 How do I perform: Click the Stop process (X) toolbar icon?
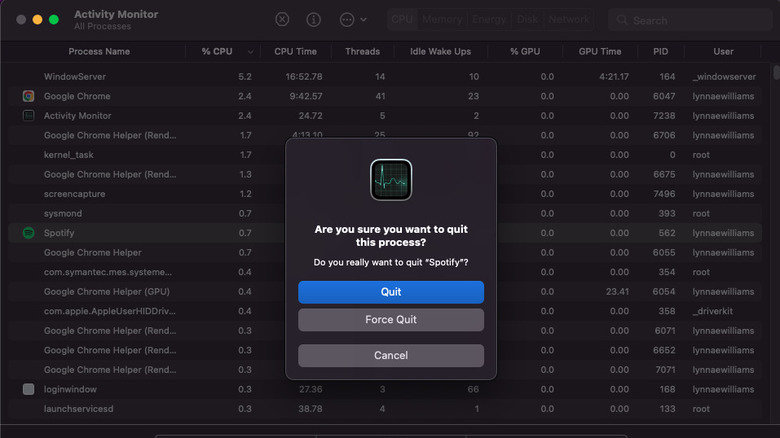coord(282,19)
